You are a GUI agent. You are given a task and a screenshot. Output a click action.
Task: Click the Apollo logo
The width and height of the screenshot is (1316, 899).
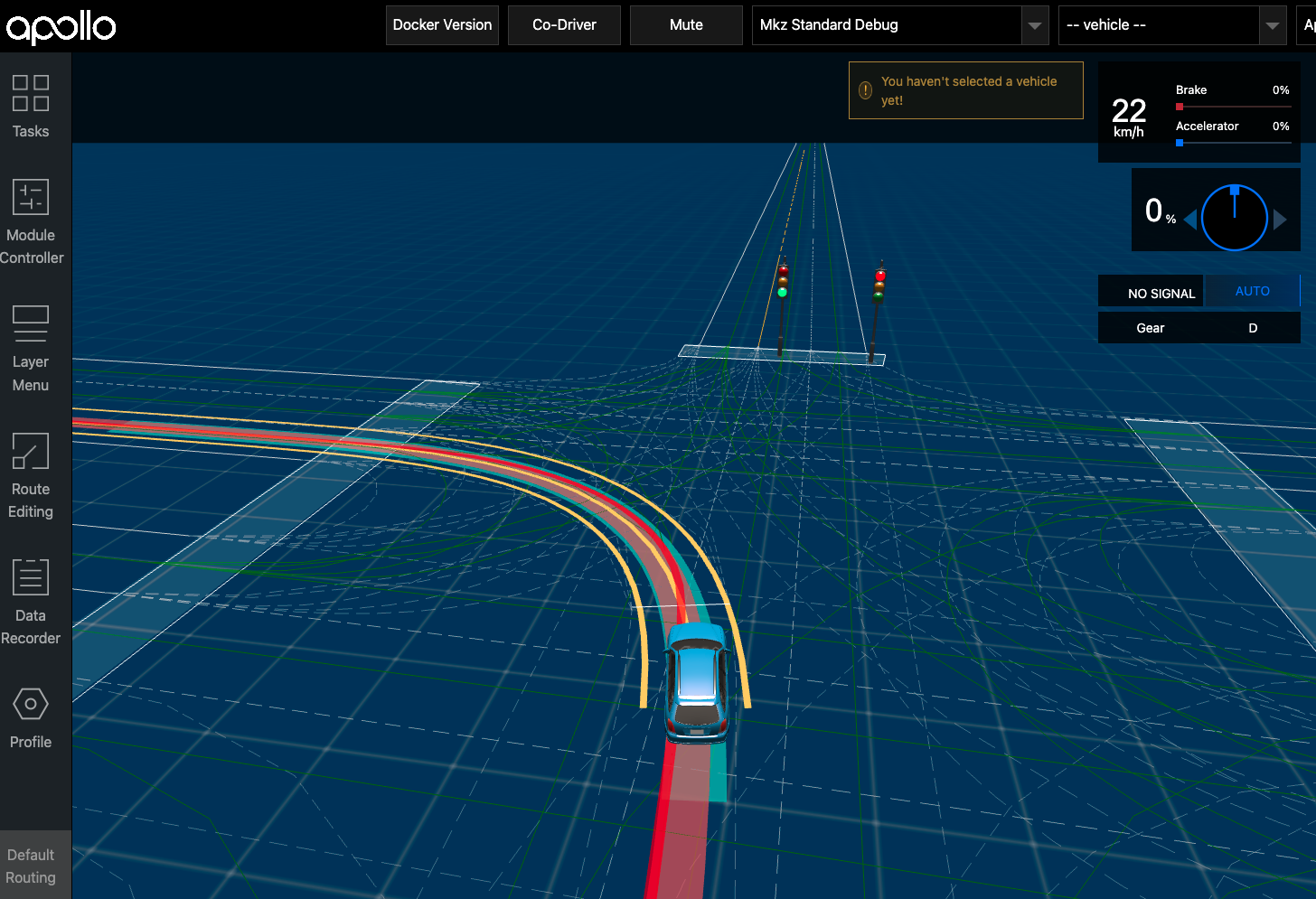61,26
